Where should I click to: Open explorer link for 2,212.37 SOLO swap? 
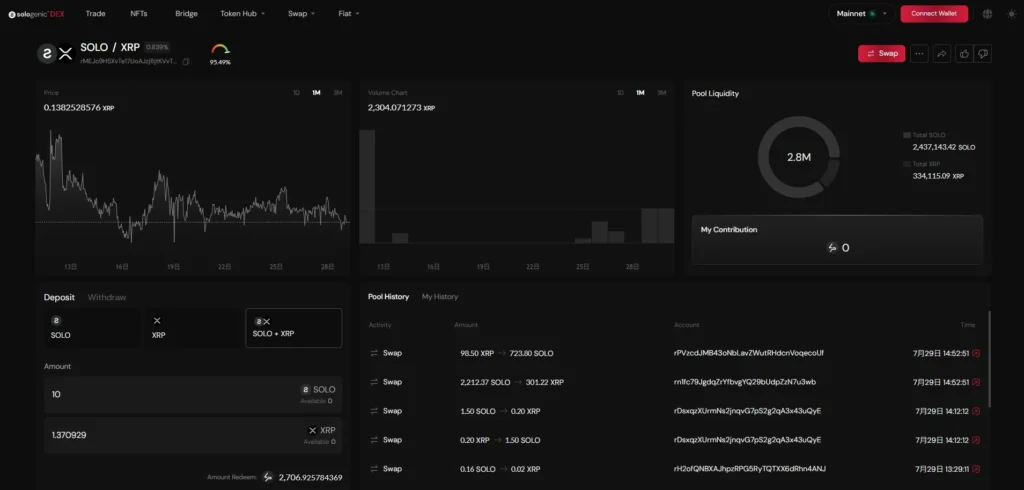(976, 382)
